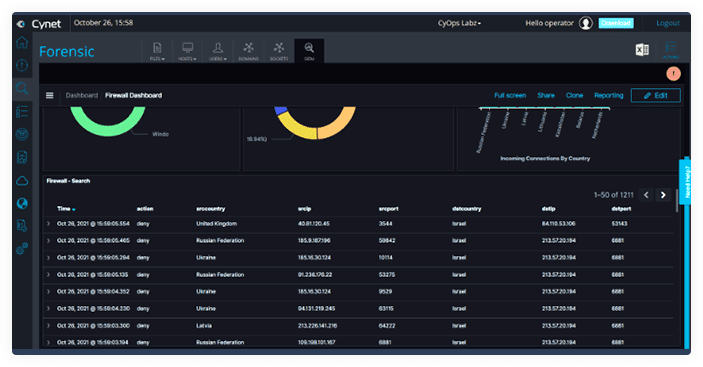703x367 pixels.
Task: Click the Latvia srccountry cell
Action: (x=204, y=326)
